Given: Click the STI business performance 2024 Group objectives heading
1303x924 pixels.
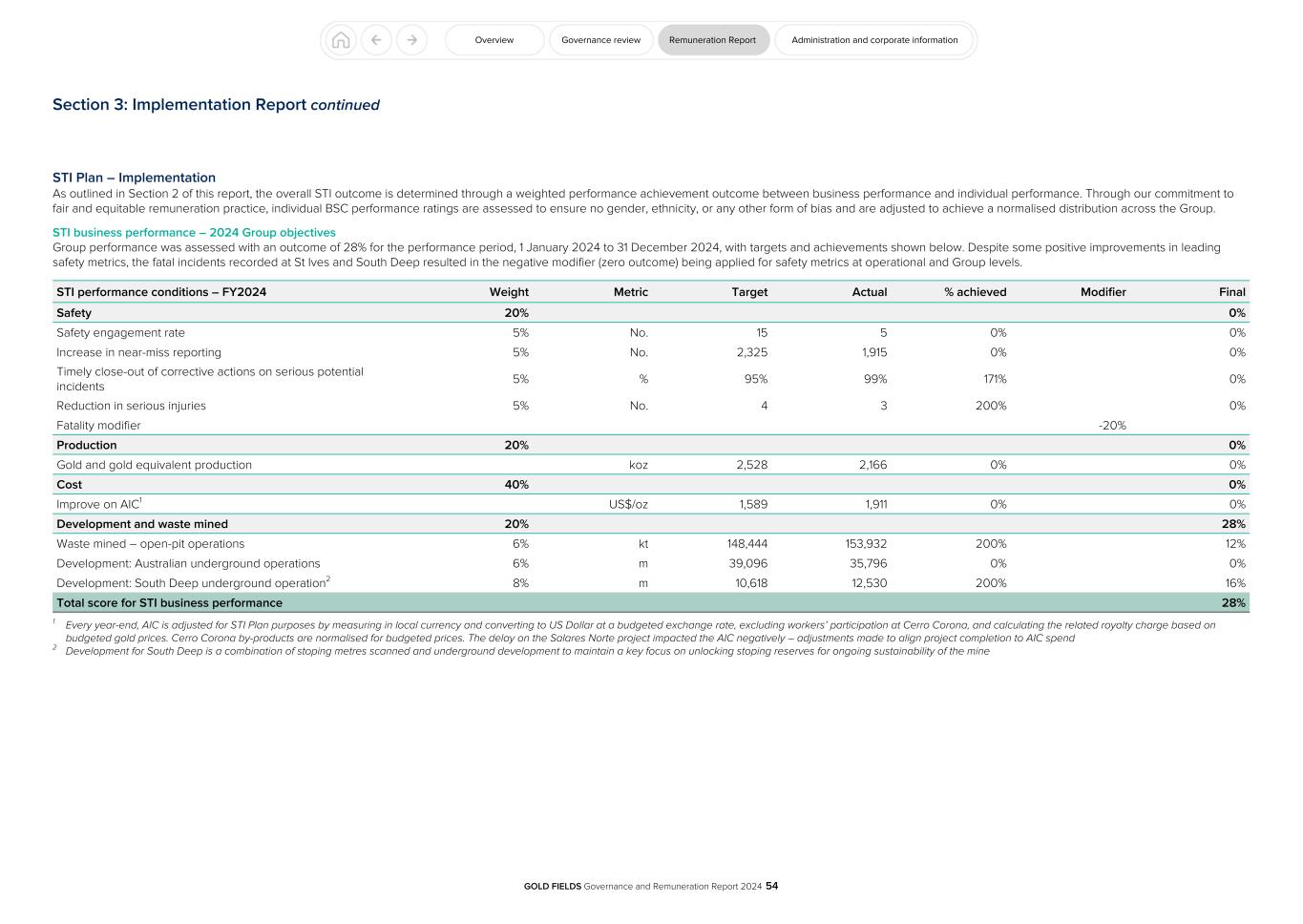Looking at the screenshot, I should point(195,232).
